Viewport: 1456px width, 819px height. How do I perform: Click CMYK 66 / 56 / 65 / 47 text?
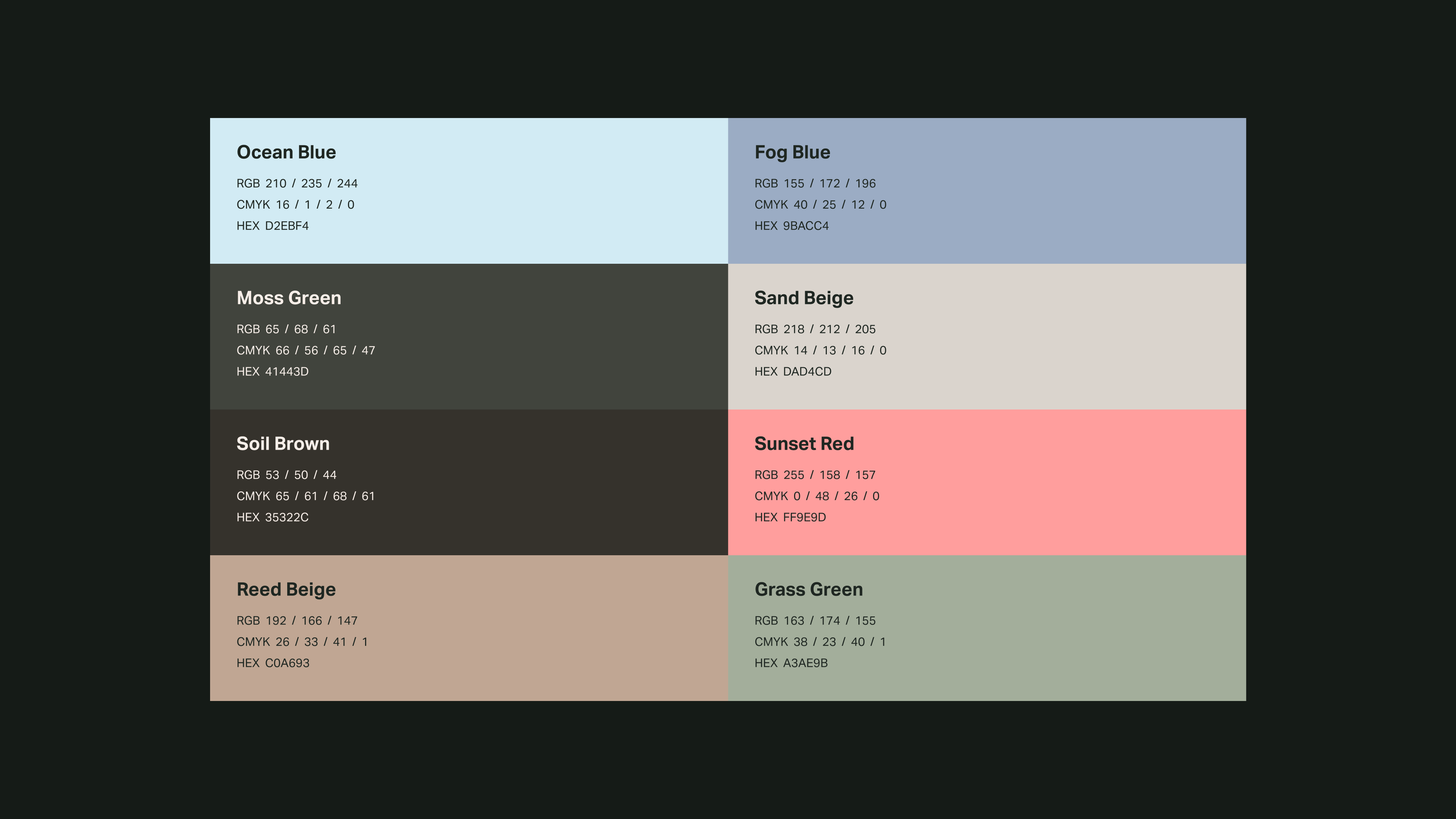pos(306,350)
